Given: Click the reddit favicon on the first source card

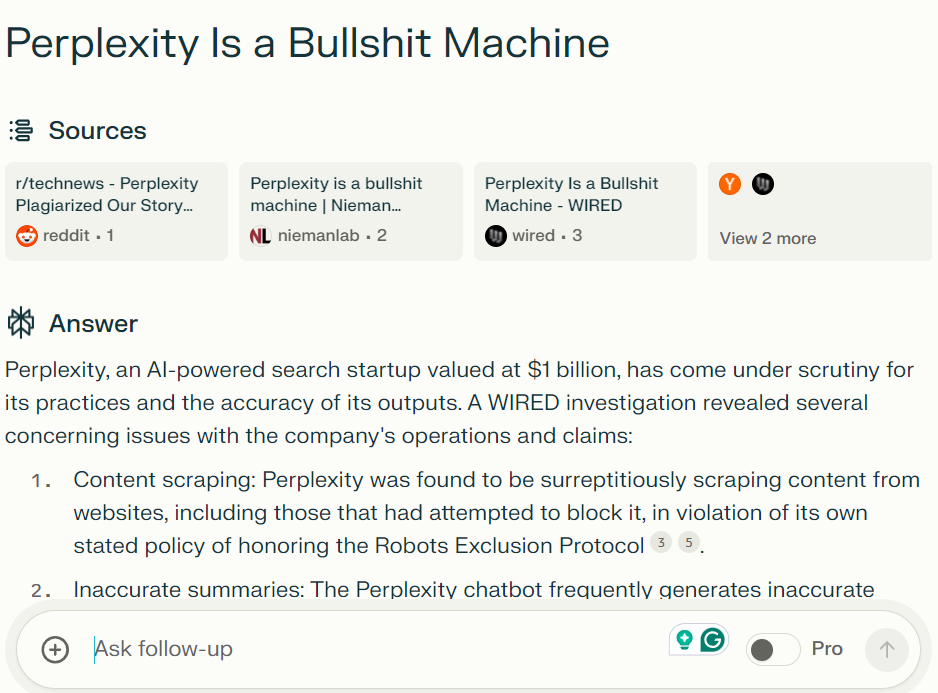Looking at the screenshot, I should (x=25, y=235).
